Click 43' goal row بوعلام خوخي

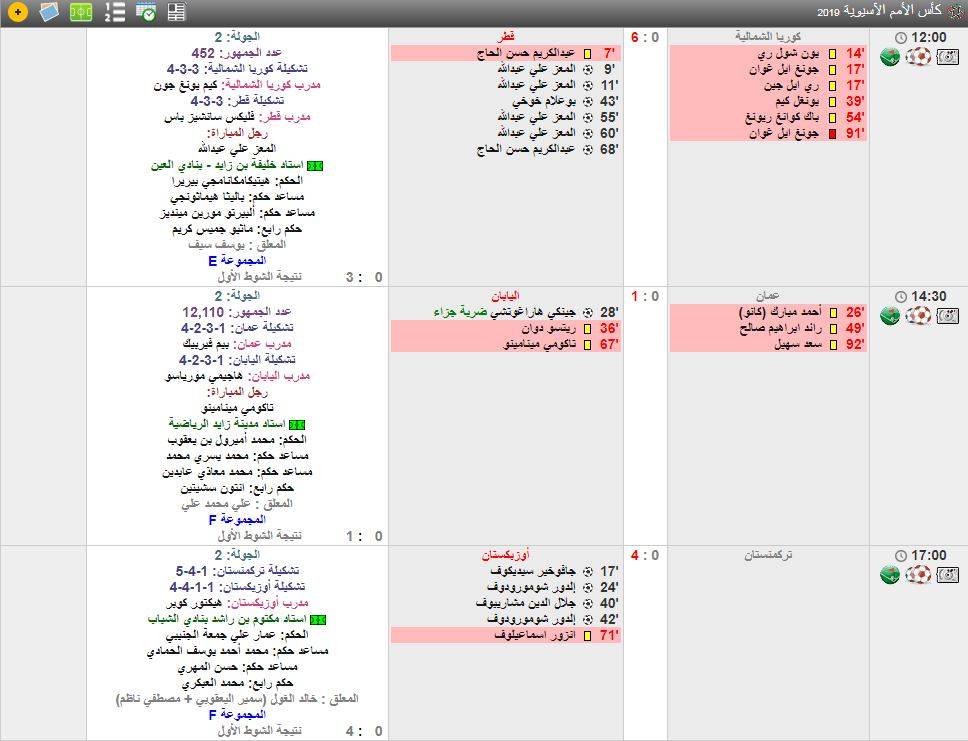click(x=506, y=101)
